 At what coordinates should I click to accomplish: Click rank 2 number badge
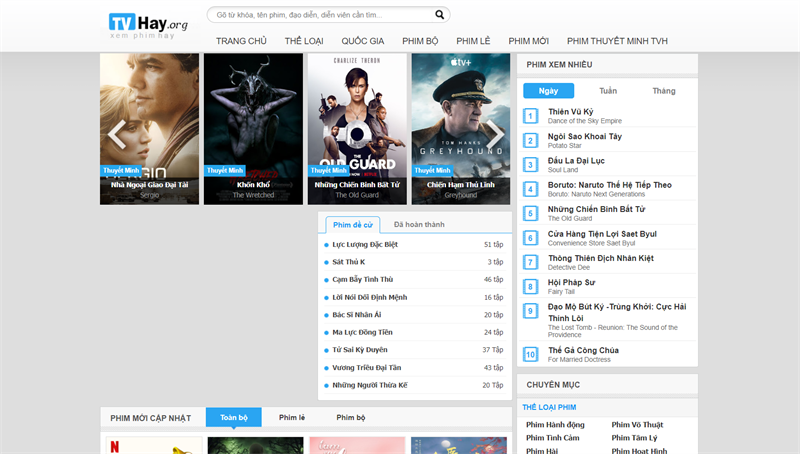(x=530, y=141)
